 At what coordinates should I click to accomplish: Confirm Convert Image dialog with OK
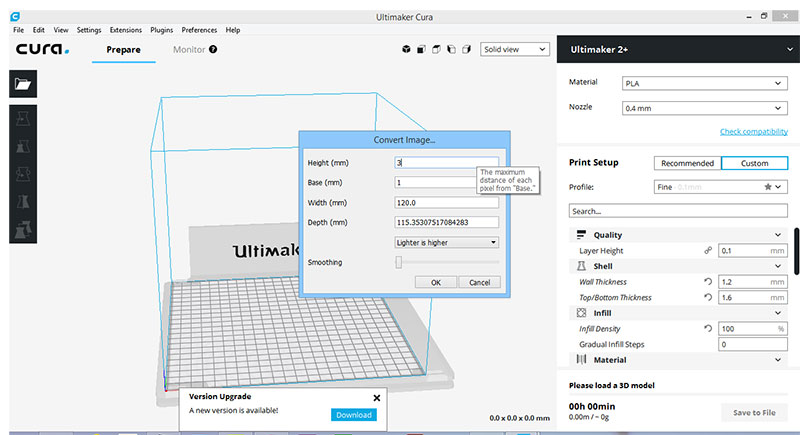(x=436, y=283)
